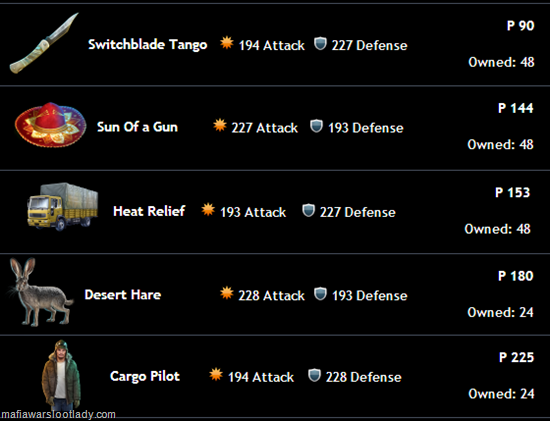Select the red sombrero item picture
Viewport: 550px width, 421px height.
pos(51,125)
